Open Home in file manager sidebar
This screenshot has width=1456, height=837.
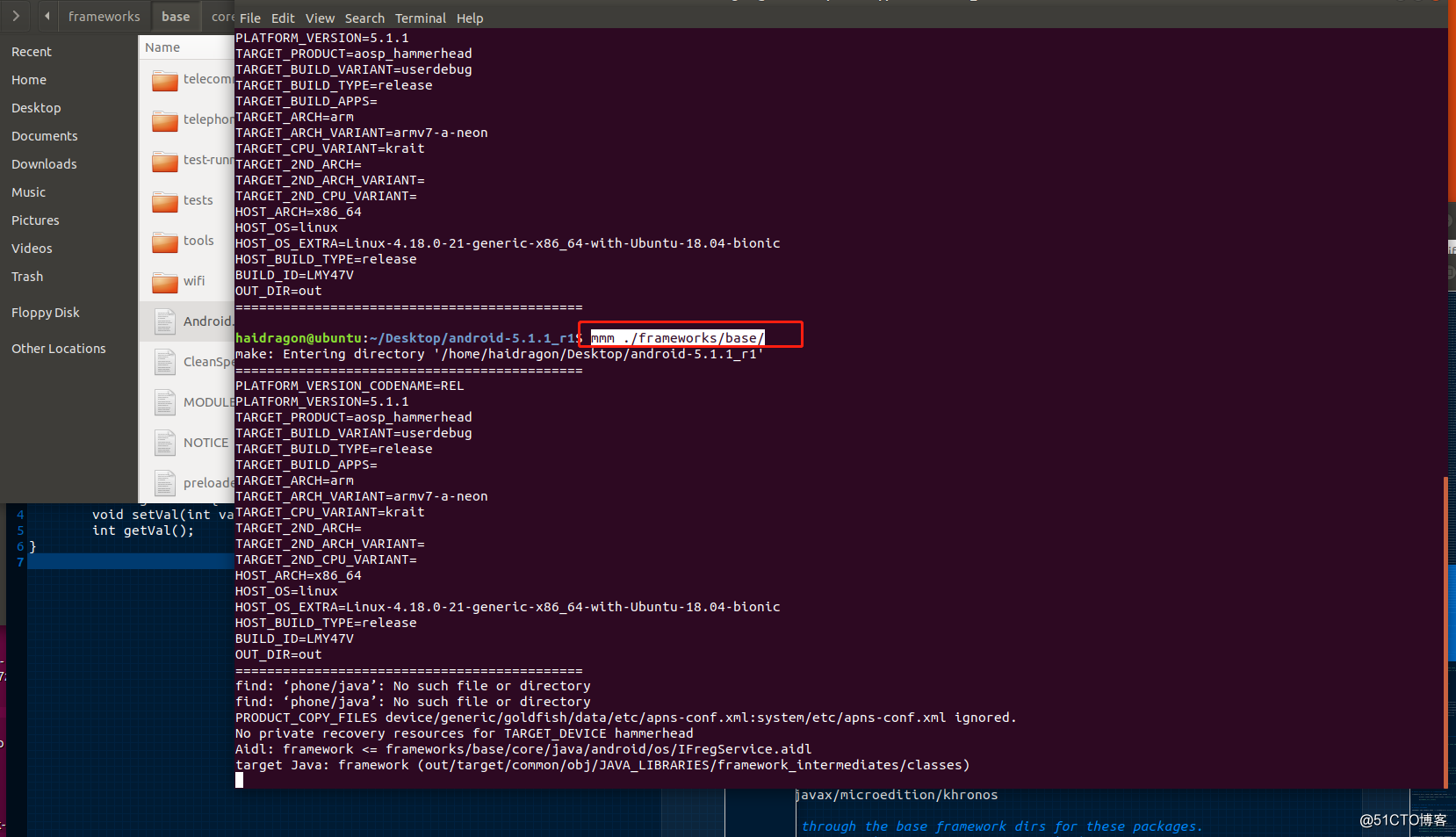pyautogui.click(x=29, y=80)
